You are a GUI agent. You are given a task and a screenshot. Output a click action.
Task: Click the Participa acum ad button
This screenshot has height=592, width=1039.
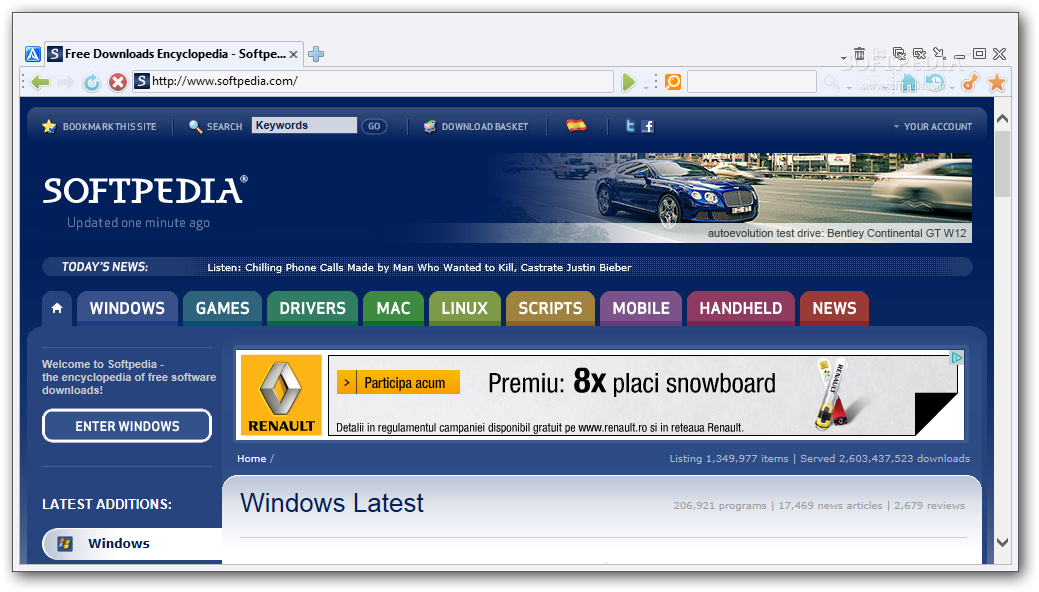pyautogui.click(x=398, y=383)
